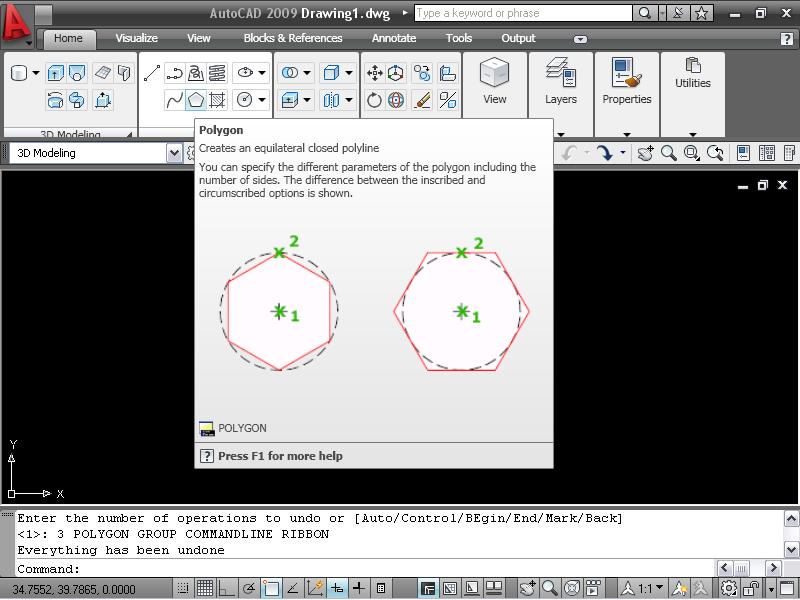Select the Rotate circular arrow tool
This screenshot has height=600, width=800.
pos(374,100)
